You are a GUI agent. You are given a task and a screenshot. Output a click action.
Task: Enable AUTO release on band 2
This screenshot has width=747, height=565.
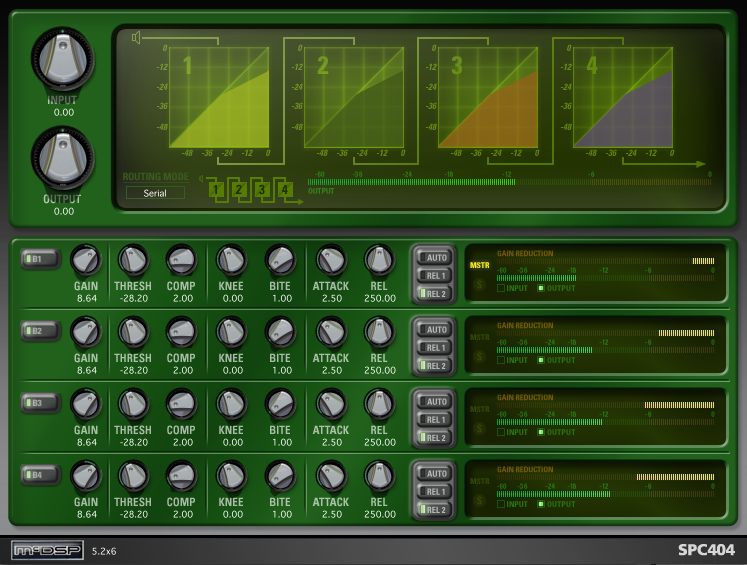click(x=434, y=330)
